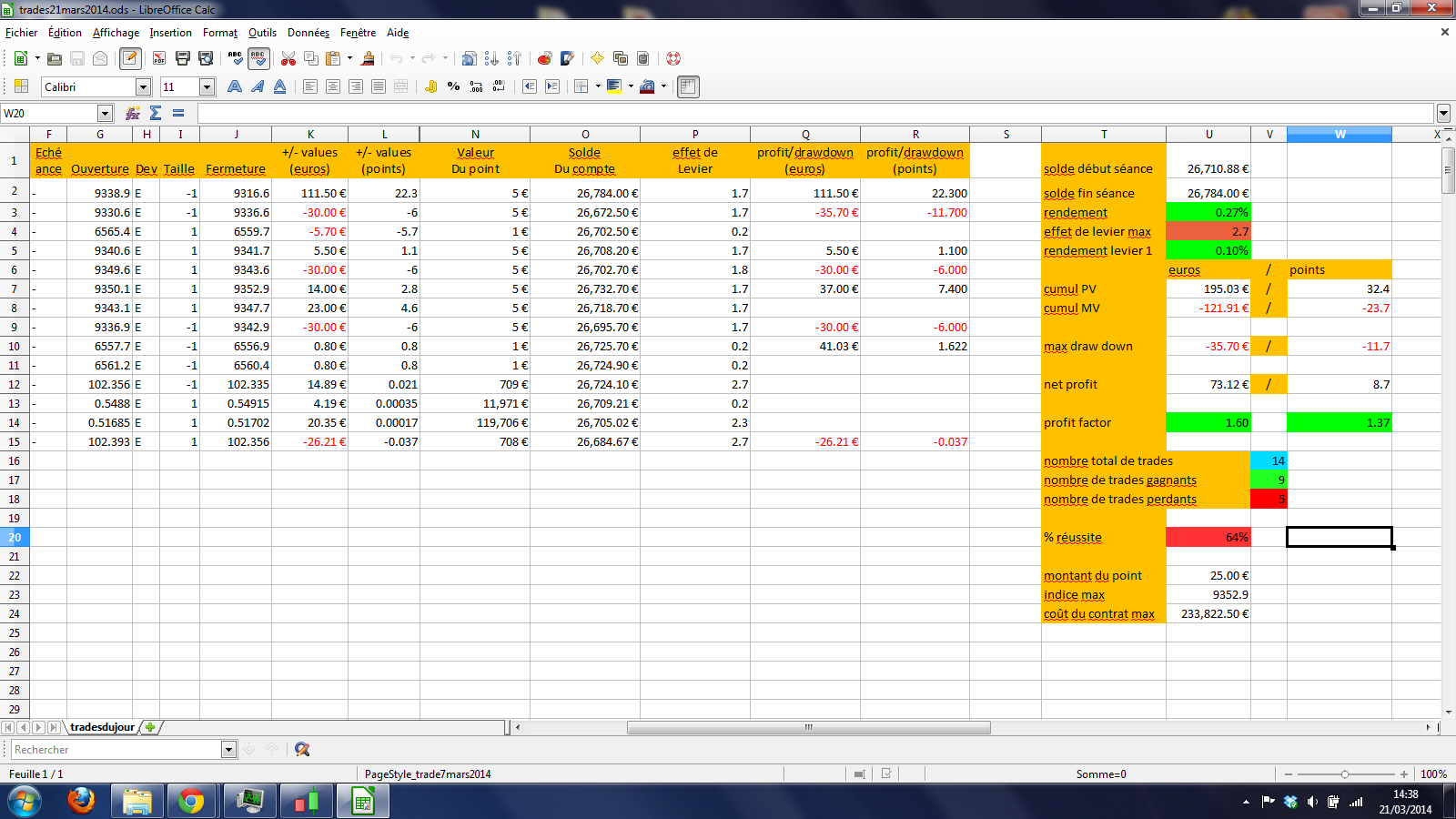This screenshot has width=1456, height=819.
Task: Open the font name dropdown Calibri
Action: [x=143, y=86]
